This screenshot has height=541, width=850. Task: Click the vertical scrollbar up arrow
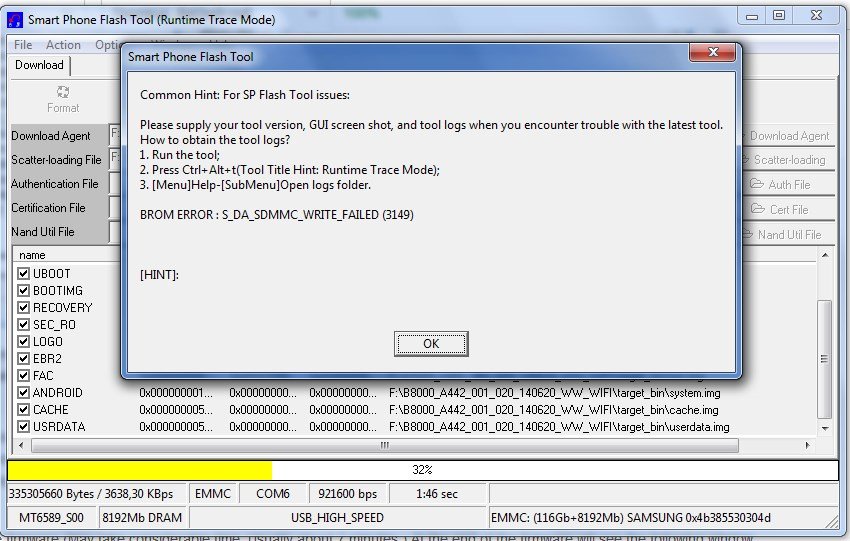(x=825, y=255)
